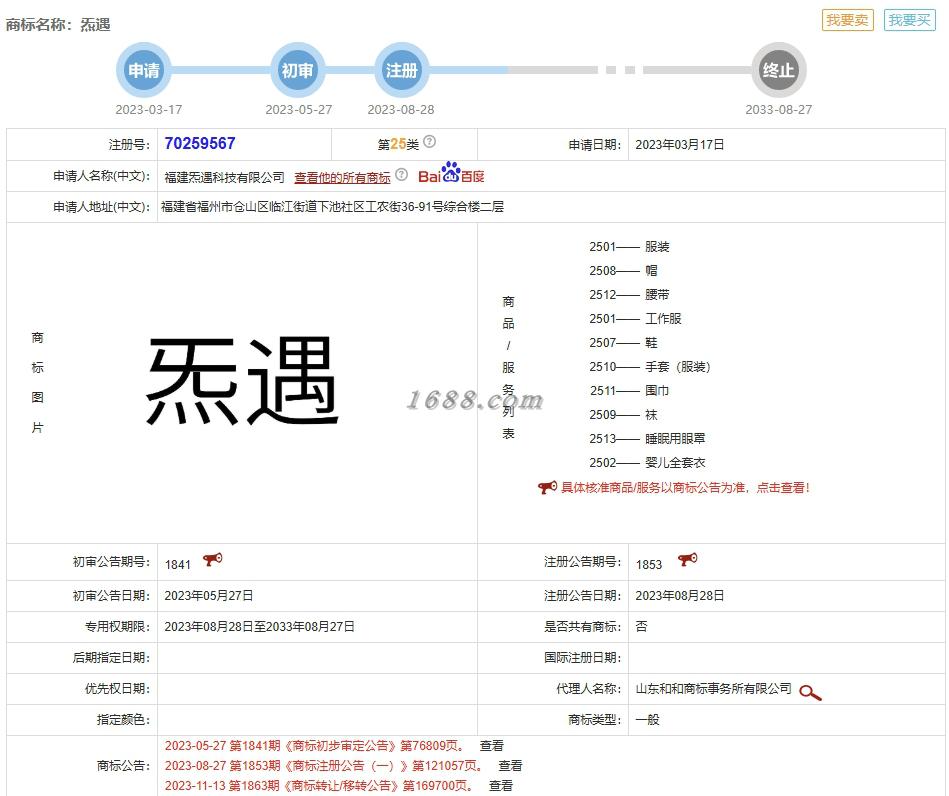Open 2023-08-27 第1853期 商标注册公告 link
Screen dimensions: 949x796
click(x=324, y=766)
